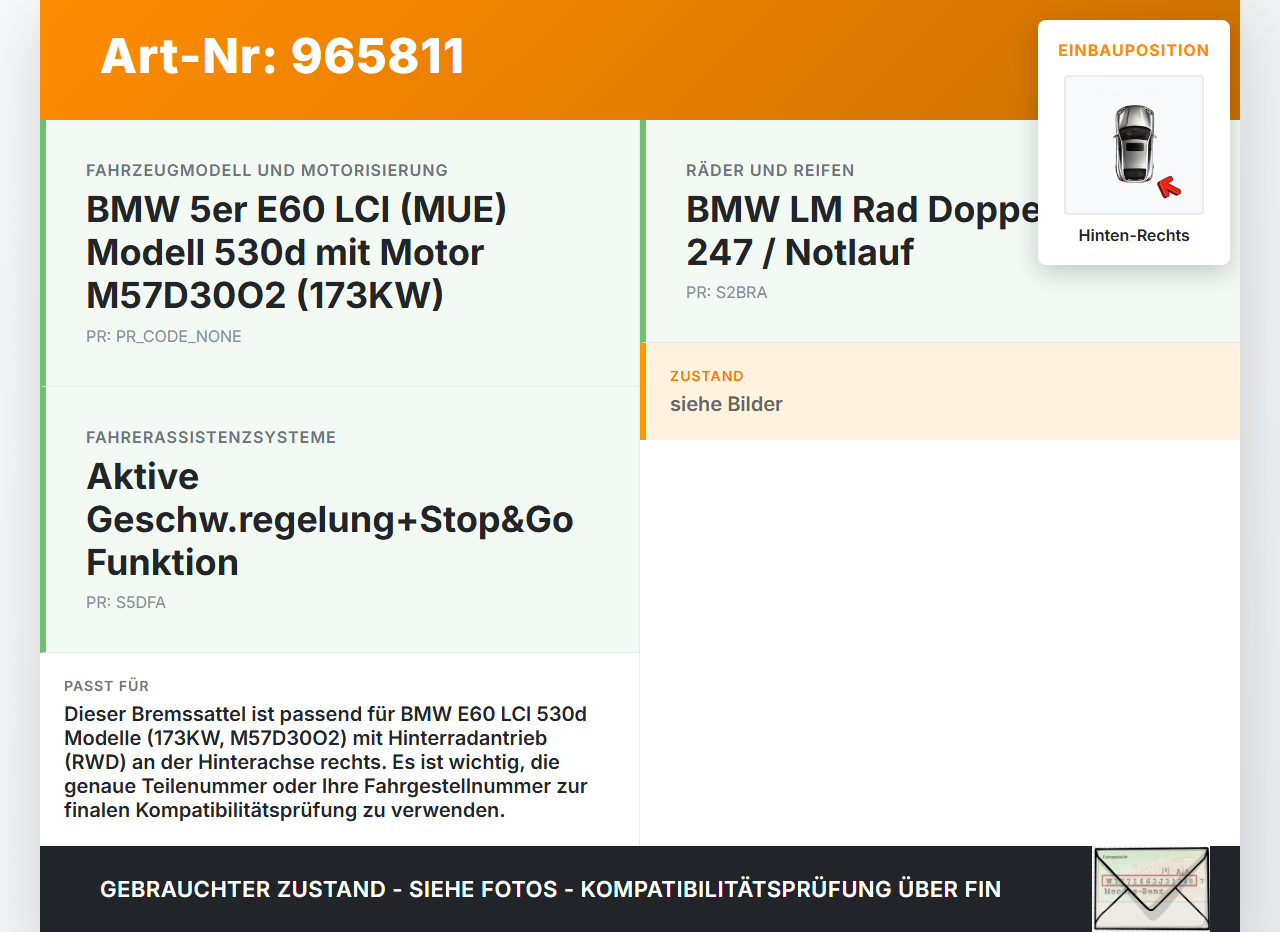The width and height of the screenshot is (1280, 933).
Task: Click the 'Hinten-Rechts' caption
Action: (1134, 236)
